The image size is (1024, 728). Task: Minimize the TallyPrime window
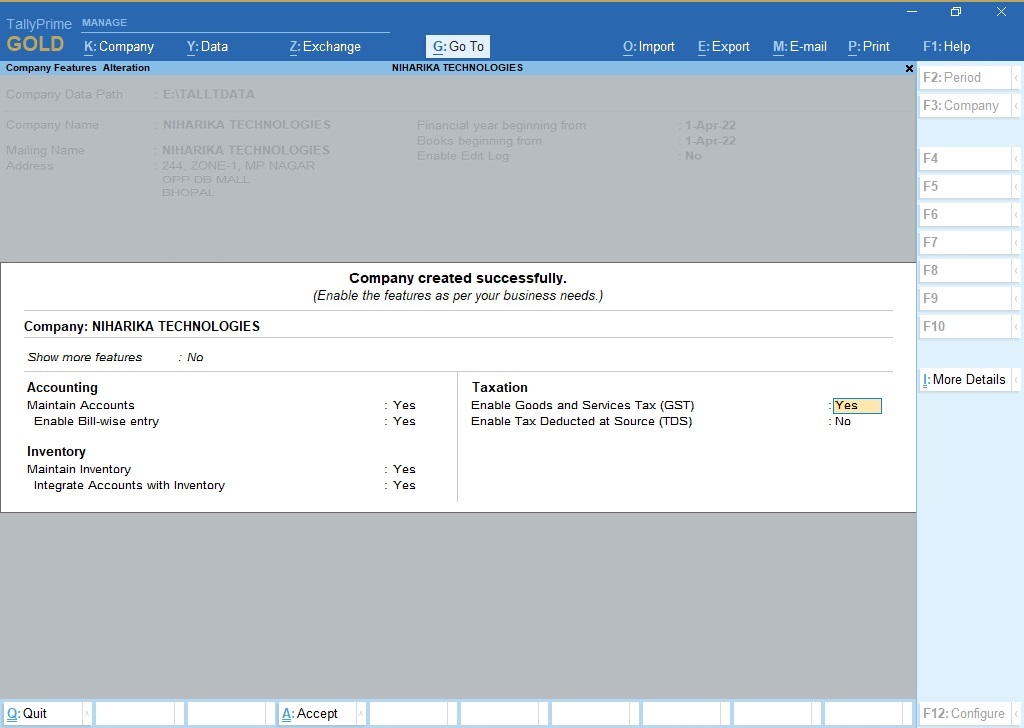point(912,12)
